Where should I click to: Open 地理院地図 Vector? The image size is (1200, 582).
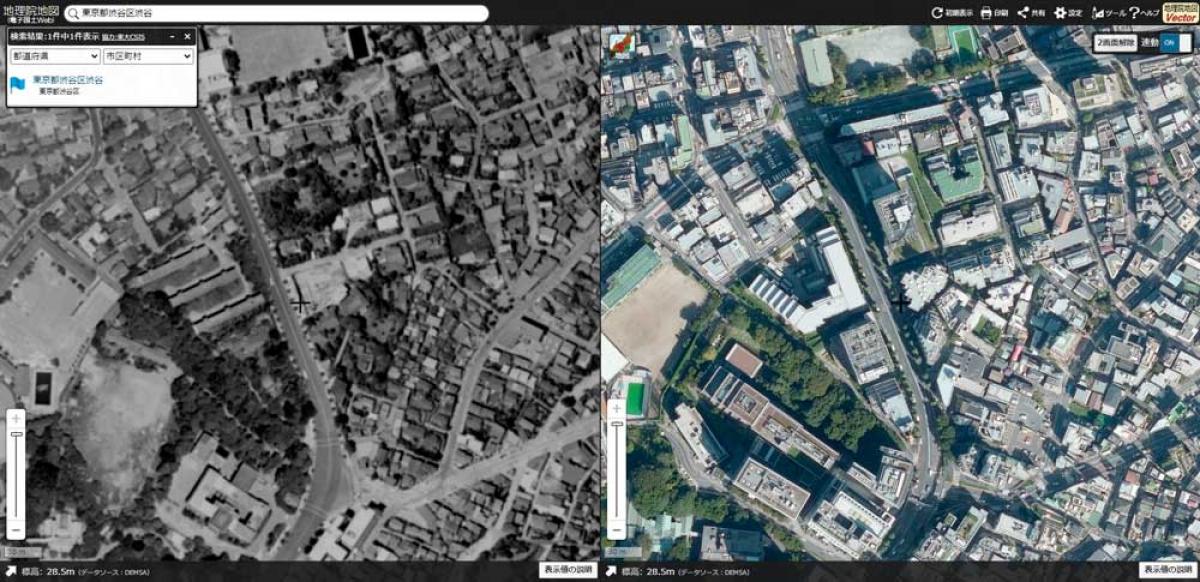click(x=1180, y=12)
